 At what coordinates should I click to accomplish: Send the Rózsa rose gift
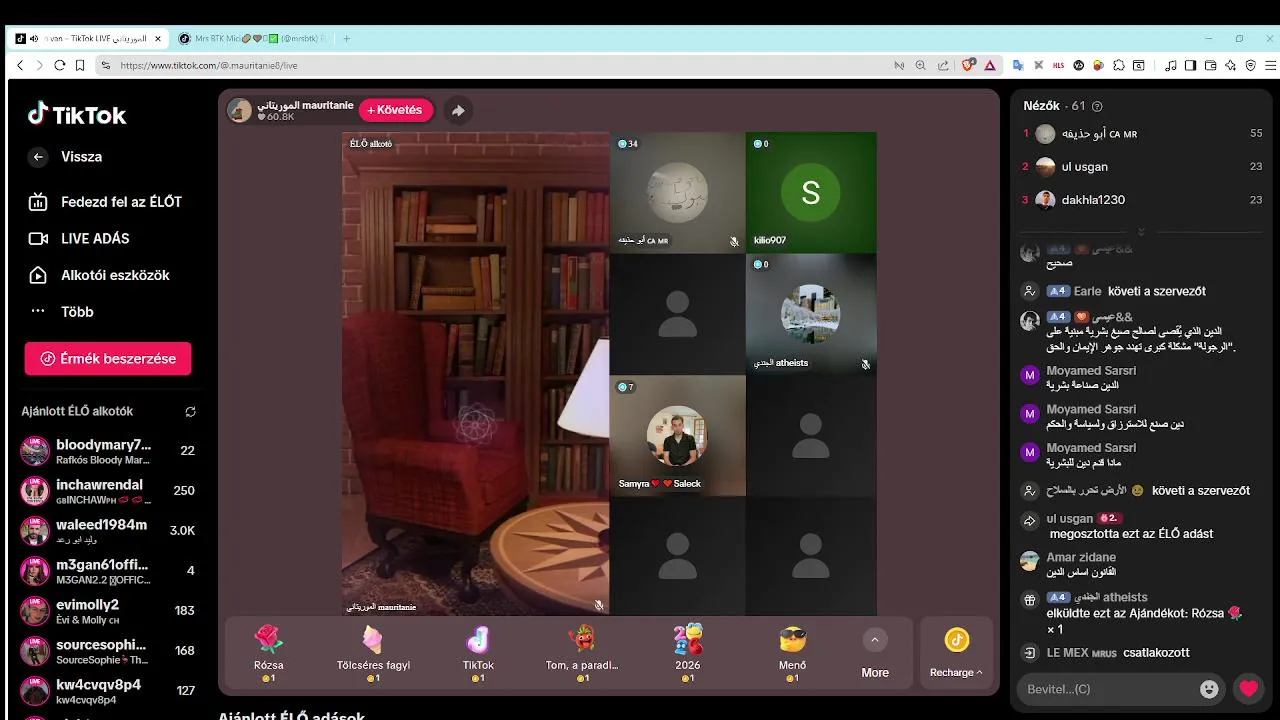pos(269,653)
